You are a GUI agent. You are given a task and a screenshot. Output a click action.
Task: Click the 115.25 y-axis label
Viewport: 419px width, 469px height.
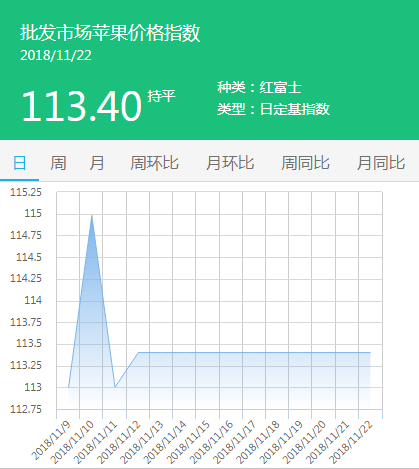(26, 192)
